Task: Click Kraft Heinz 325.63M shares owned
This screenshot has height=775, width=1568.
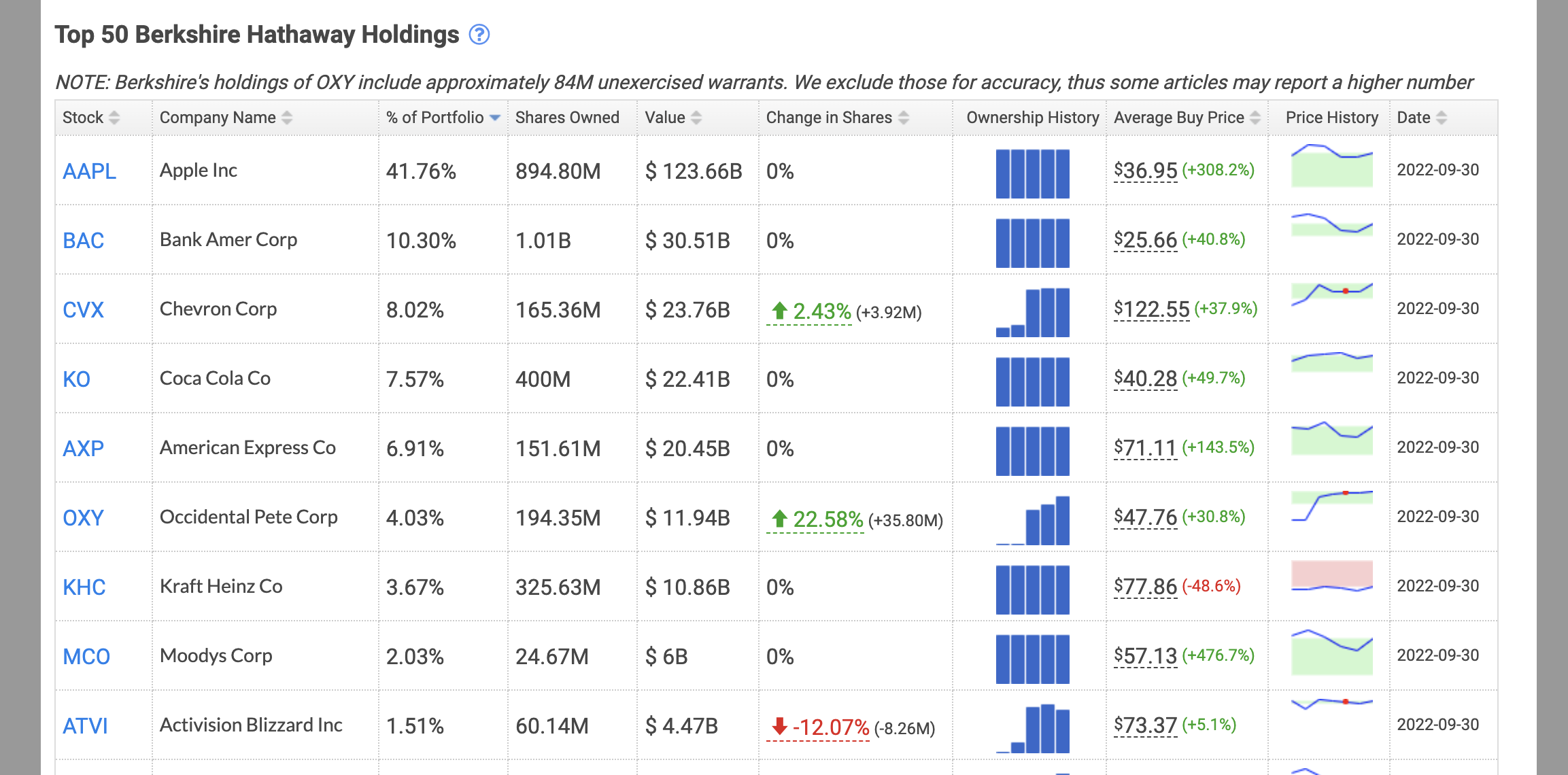Action: pyautogui.click(x=558, y=587)
